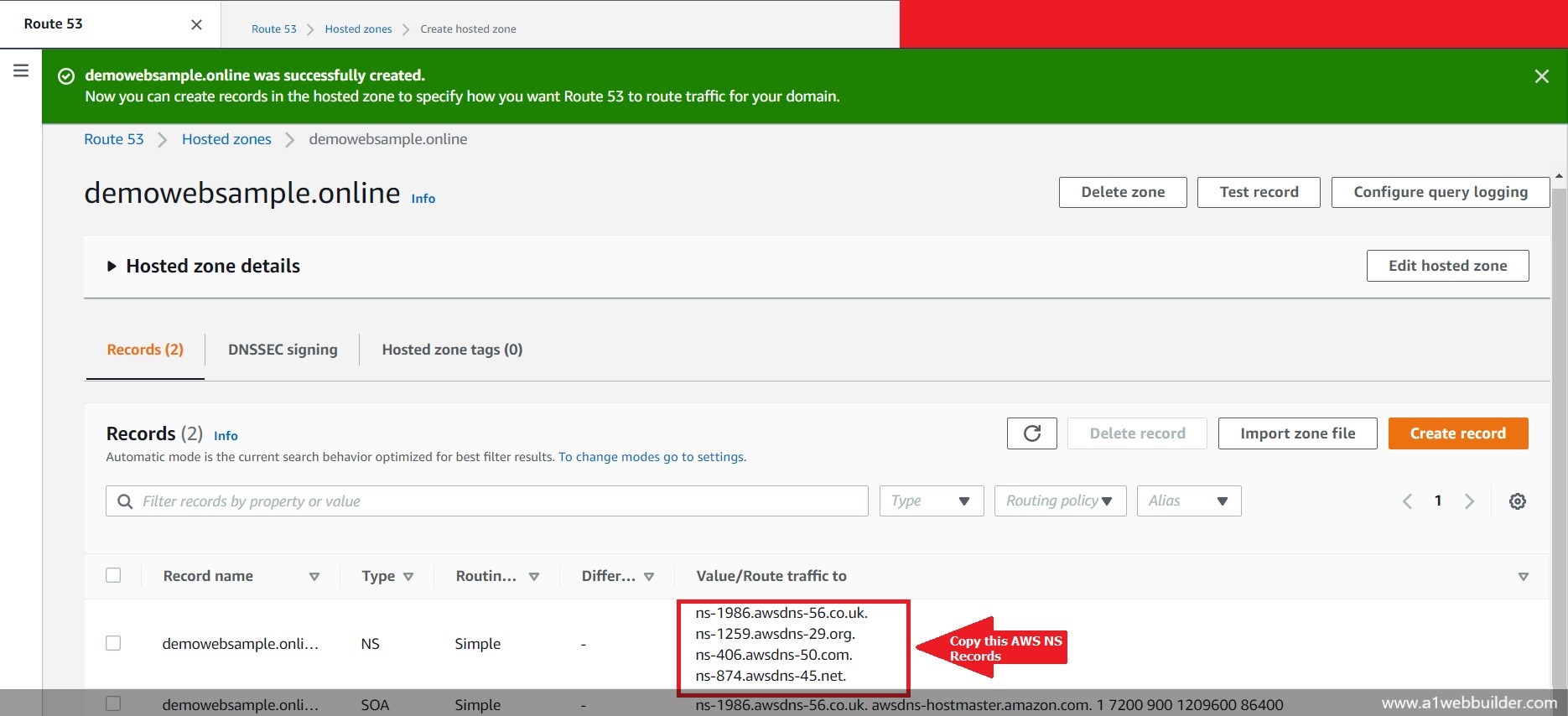Click the Test record button
The width and height of the screenshot is (1568, 716).
[1259, 192]
